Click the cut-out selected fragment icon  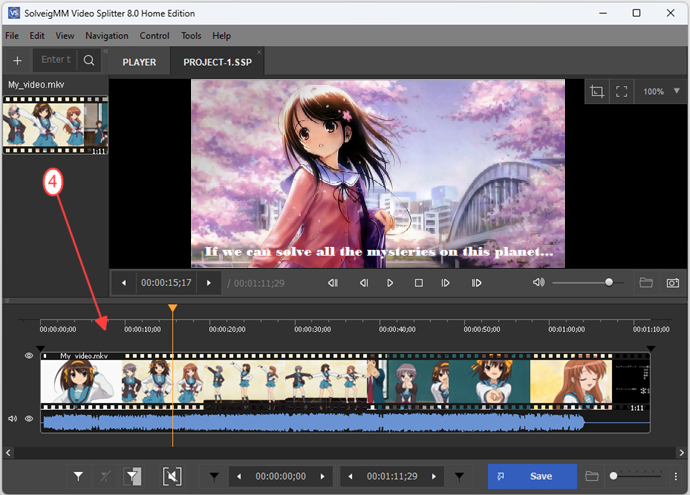(x=172, y=476)
